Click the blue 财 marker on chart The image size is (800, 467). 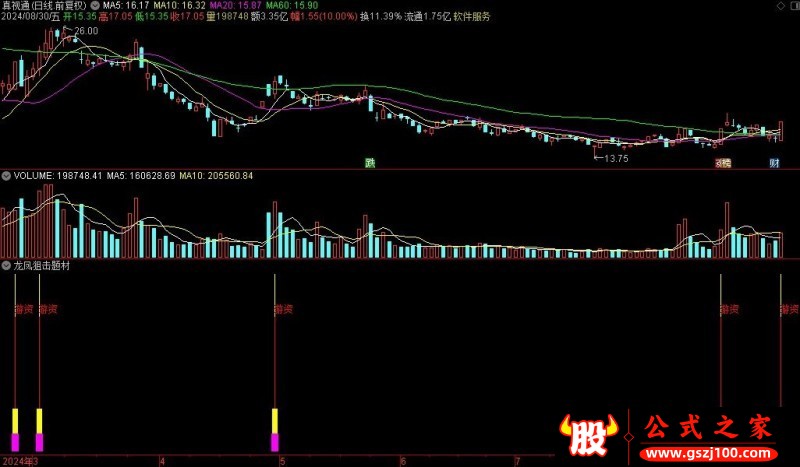[x=774, y=163]
